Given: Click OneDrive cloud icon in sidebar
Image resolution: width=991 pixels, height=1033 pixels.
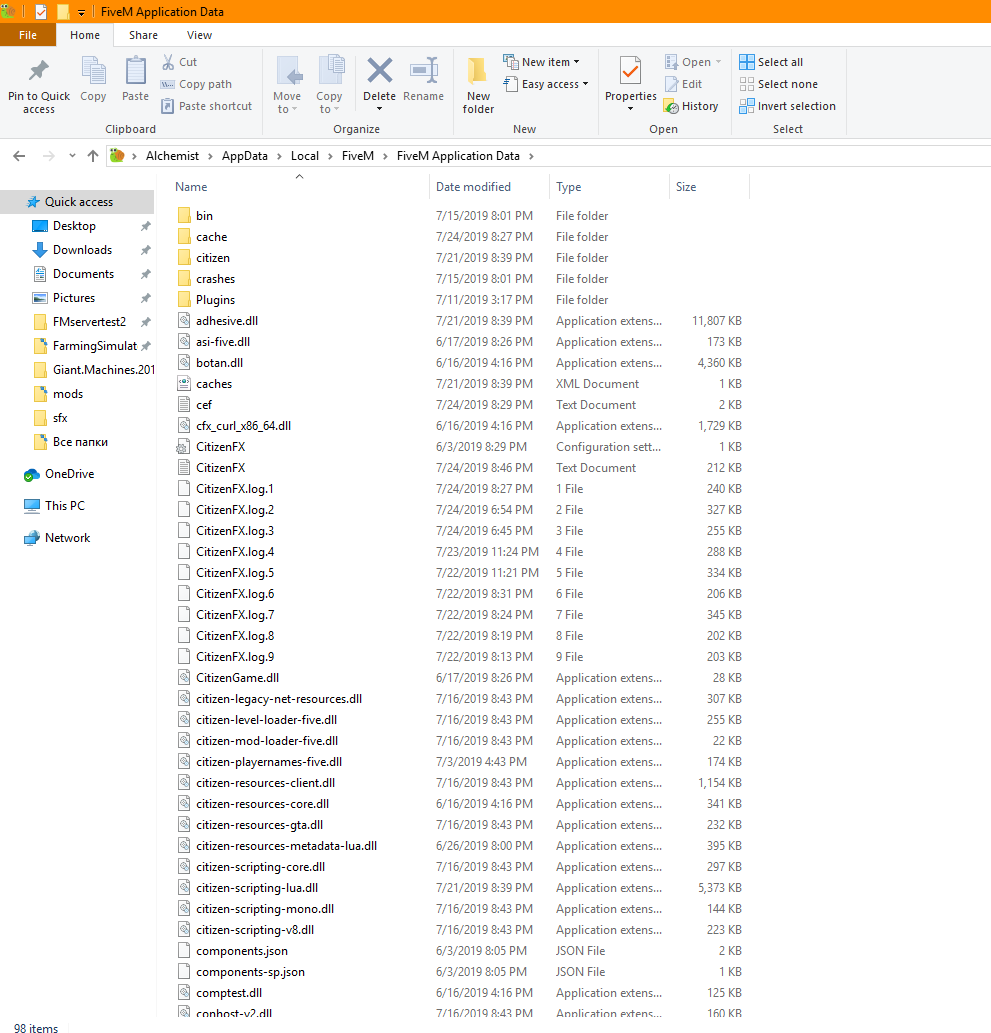Looking at the screenshot, I should click(x=31, y=474).
